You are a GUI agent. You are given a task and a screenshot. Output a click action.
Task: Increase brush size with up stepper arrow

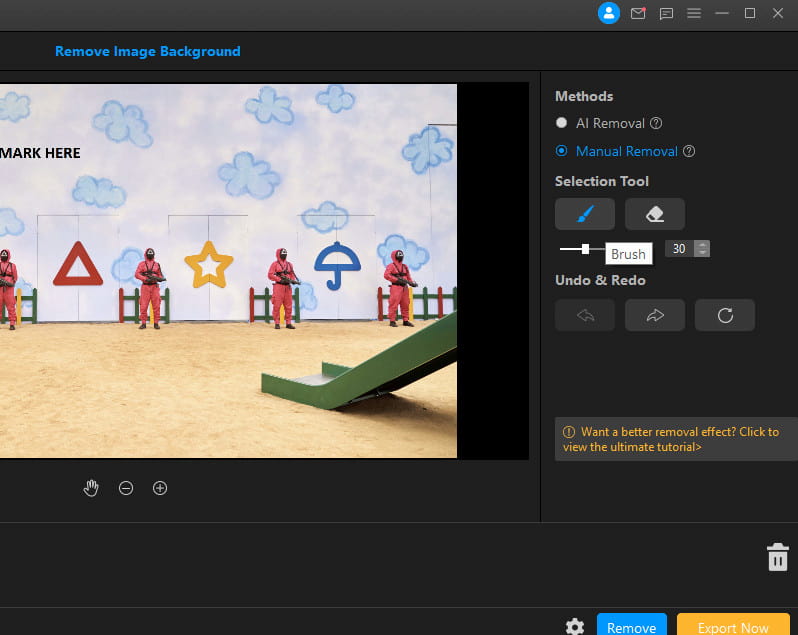pyautogui.click(x=702, y=244)
